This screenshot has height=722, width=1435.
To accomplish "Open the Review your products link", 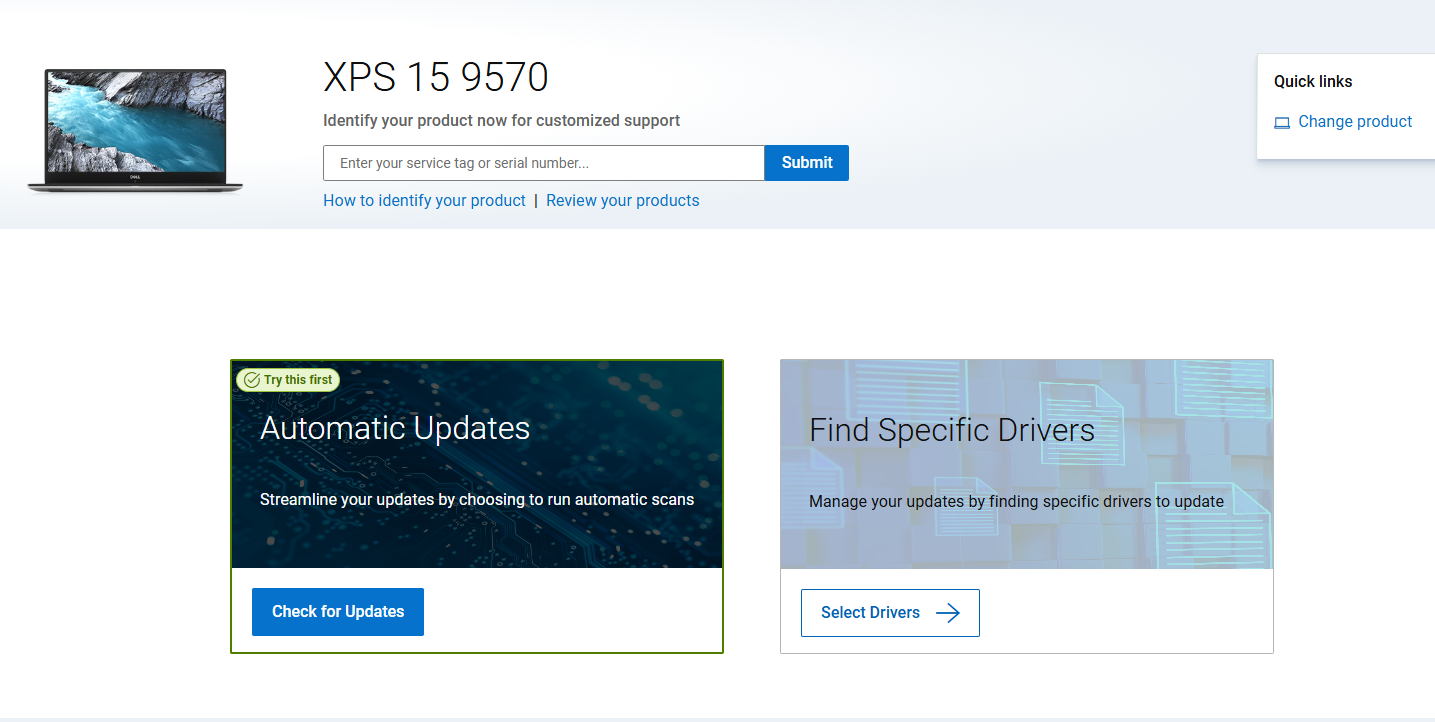I will coord(622,201).
